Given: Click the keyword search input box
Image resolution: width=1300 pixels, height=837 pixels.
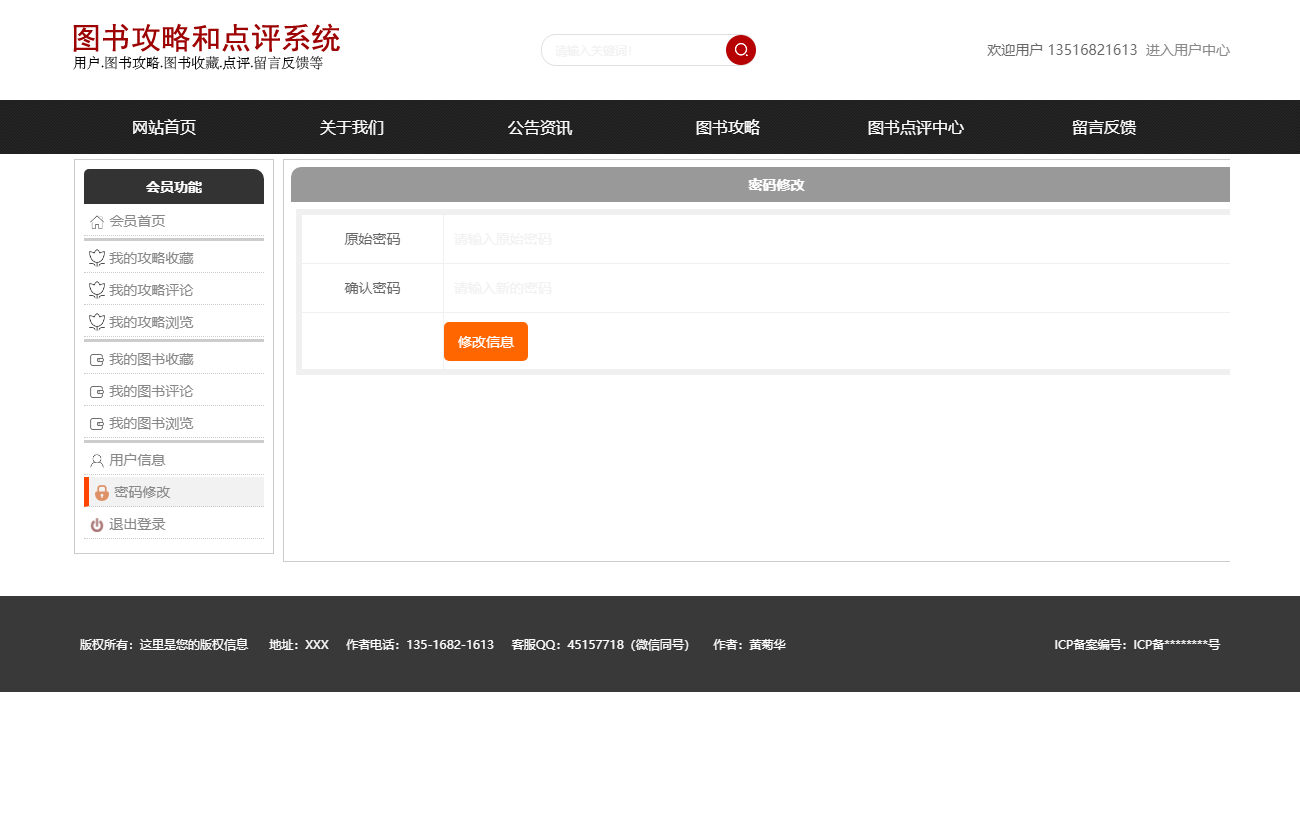Looking at the screenshot, I should click(x=636, y=50).
